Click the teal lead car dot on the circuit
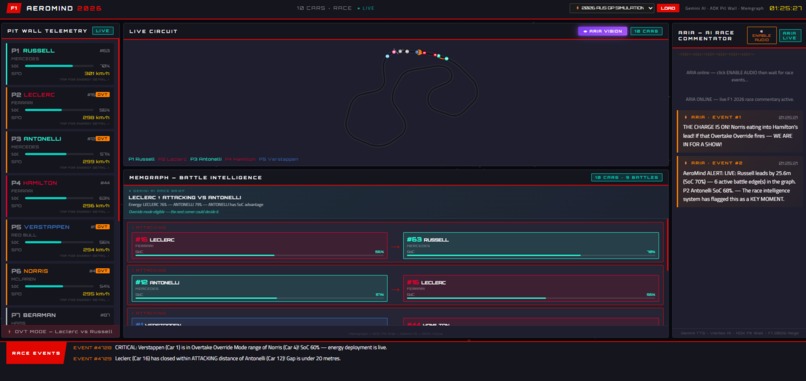Screen dimensions: 806x381 (x=446, y=59)
